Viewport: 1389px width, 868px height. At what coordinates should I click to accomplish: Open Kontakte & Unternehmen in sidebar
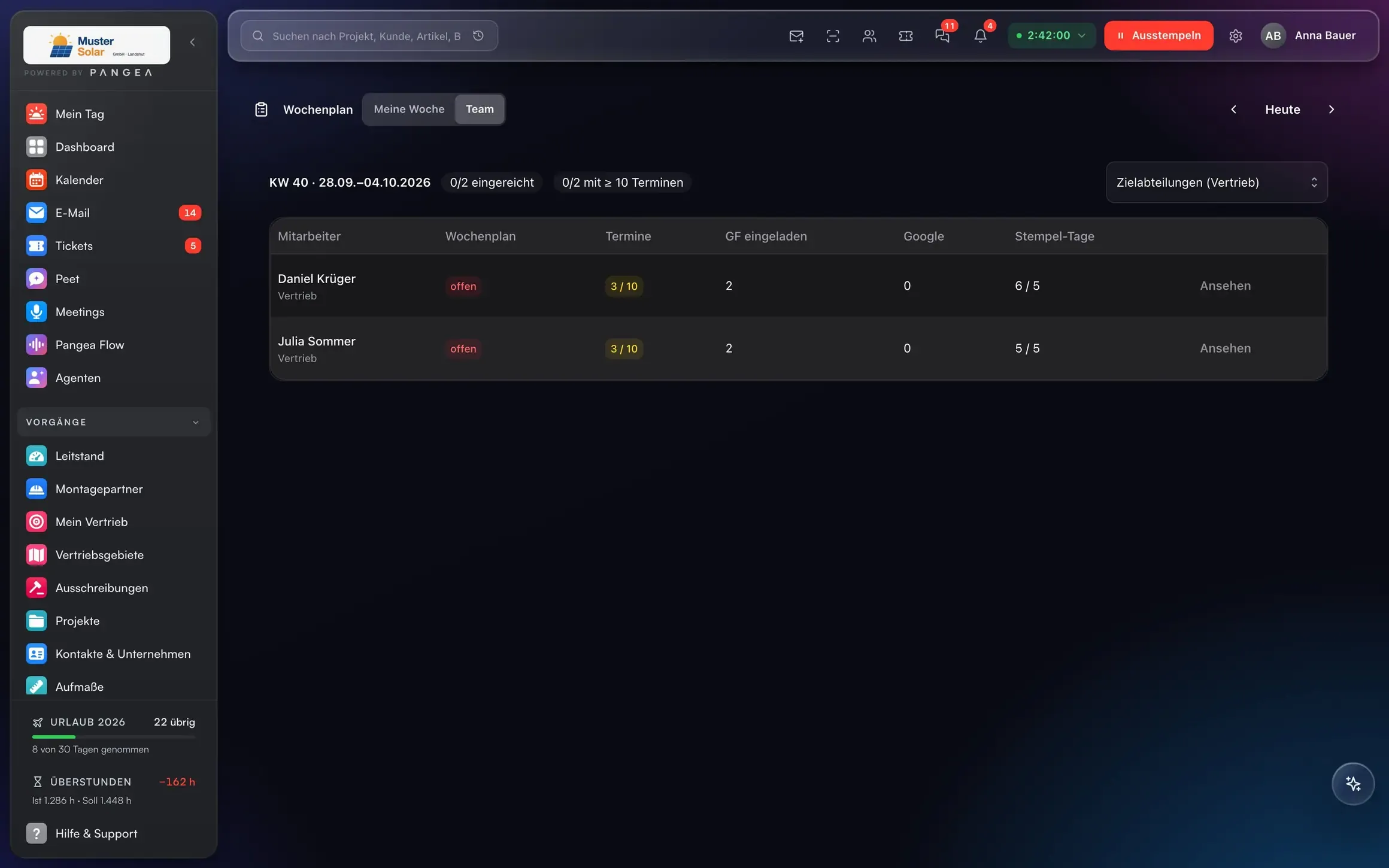[x=114, y=654]
